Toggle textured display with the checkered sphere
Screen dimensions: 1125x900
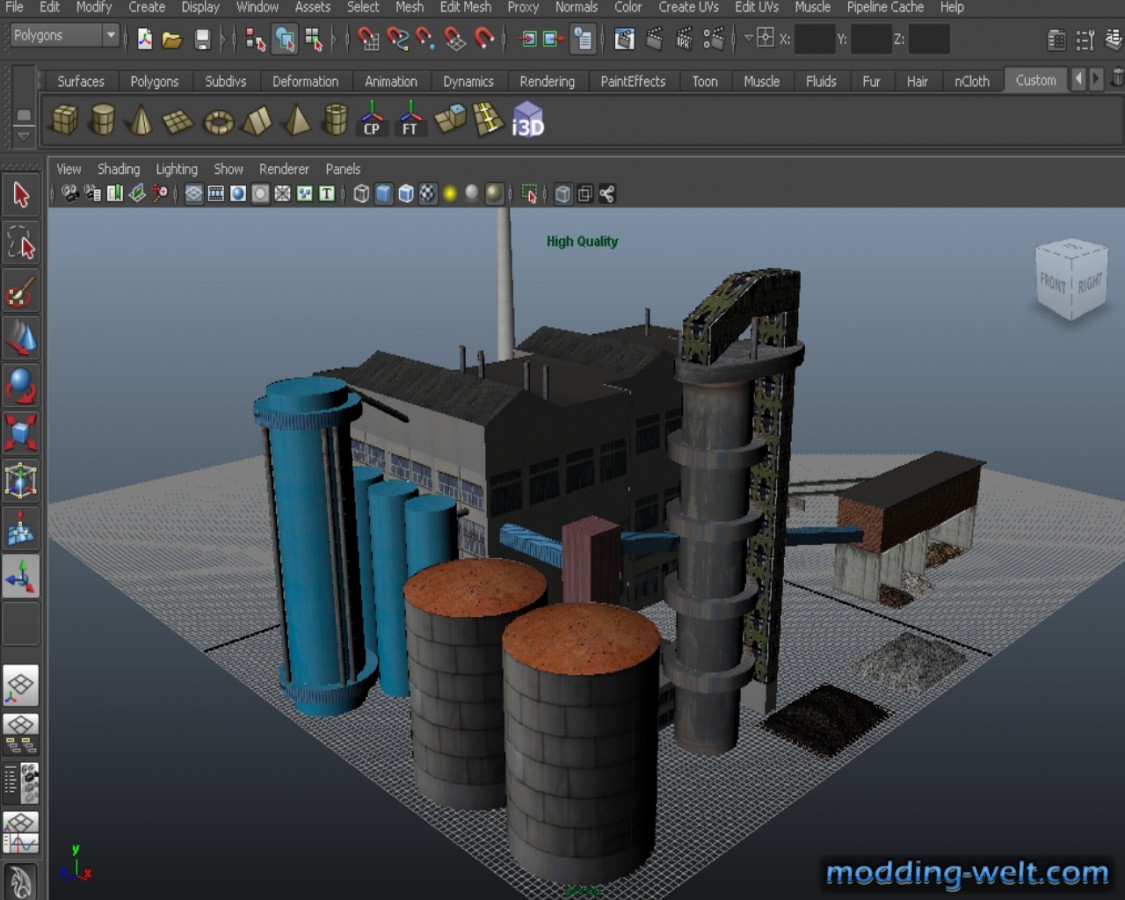(x=428, y=194)
